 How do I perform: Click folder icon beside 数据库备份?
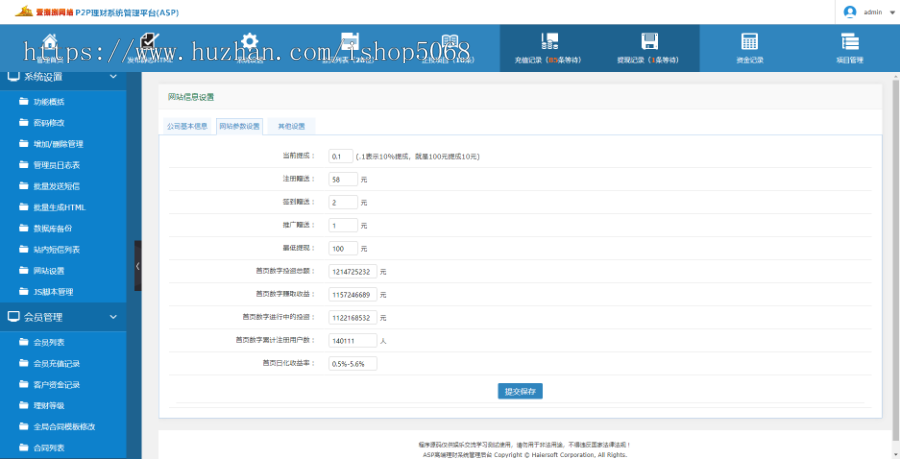(x=24, y=228)
